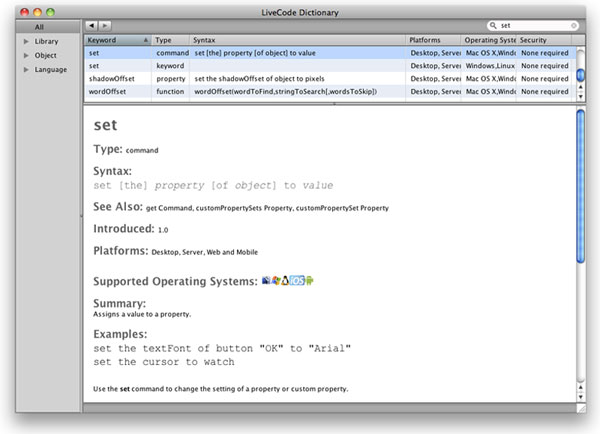Click syntax cell 'set the shadowOffset of object to pixels'

[259, 79]
